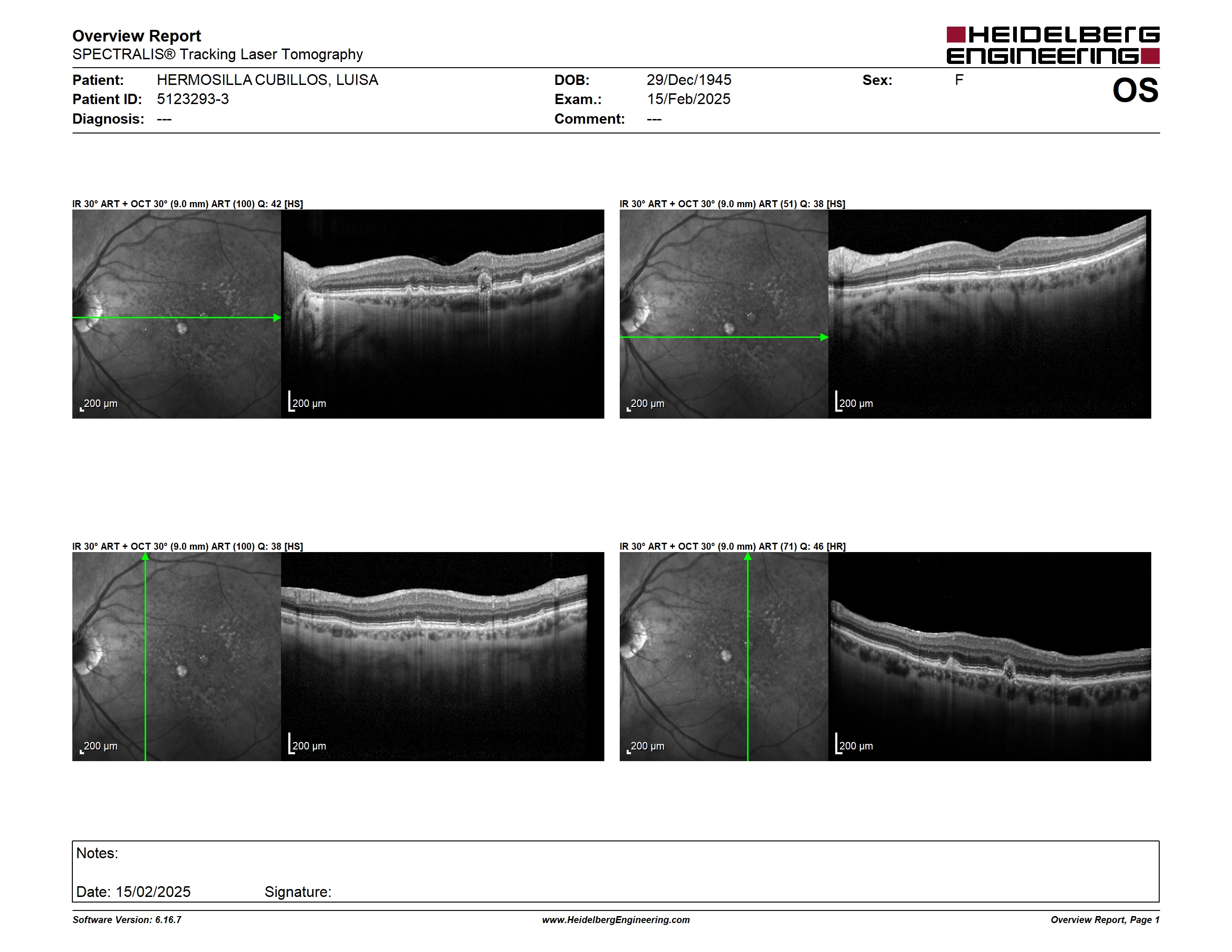Click the Sex value F
The height and width of the screenshot is (952, 1232).
pos(959,80)
